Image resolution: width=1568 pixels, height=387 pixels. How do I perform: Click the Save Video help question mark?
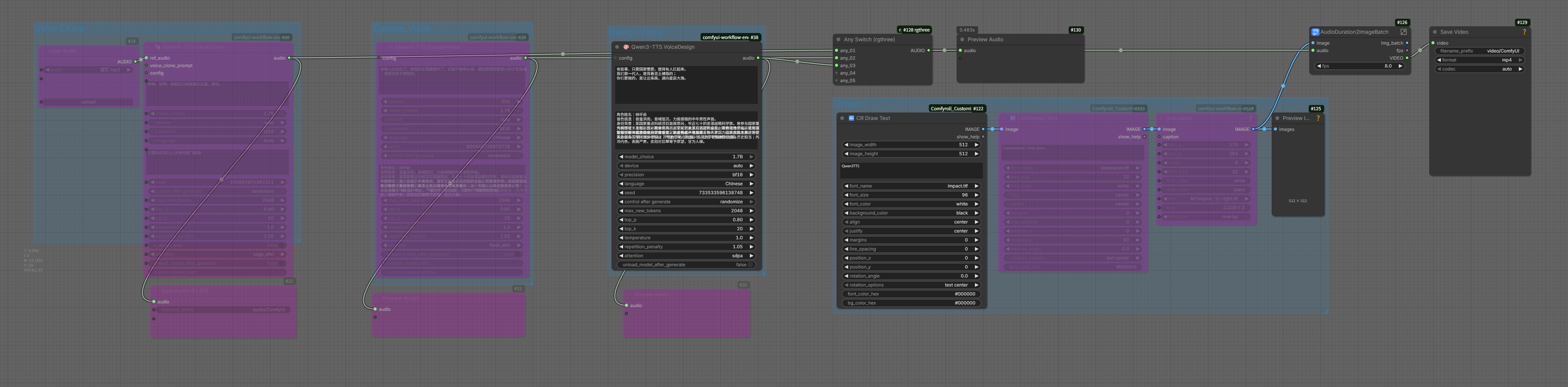[1524, 32]
